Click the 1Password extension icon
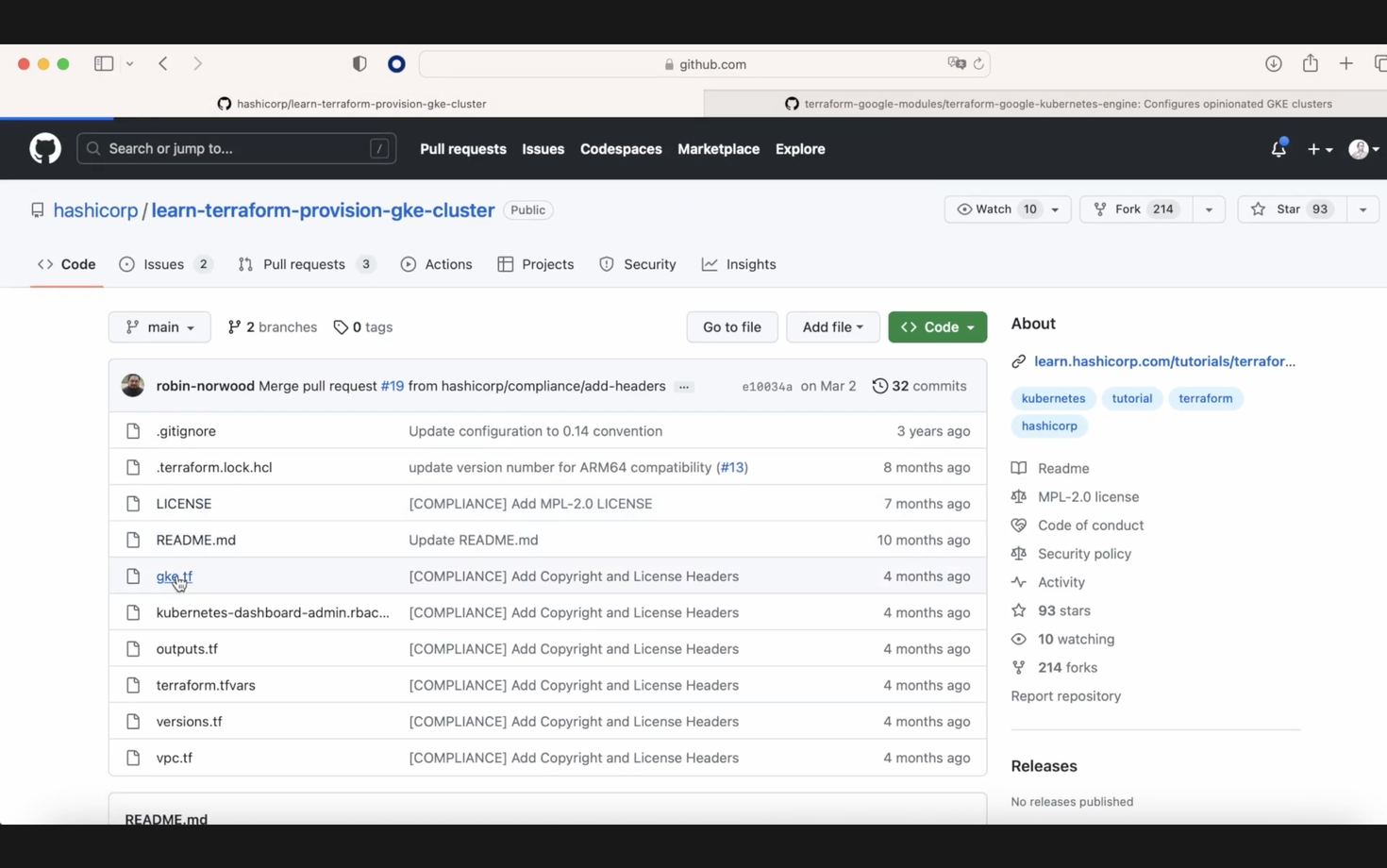Viewport: 1387px width, 868px height. click(x=396, y=63)
